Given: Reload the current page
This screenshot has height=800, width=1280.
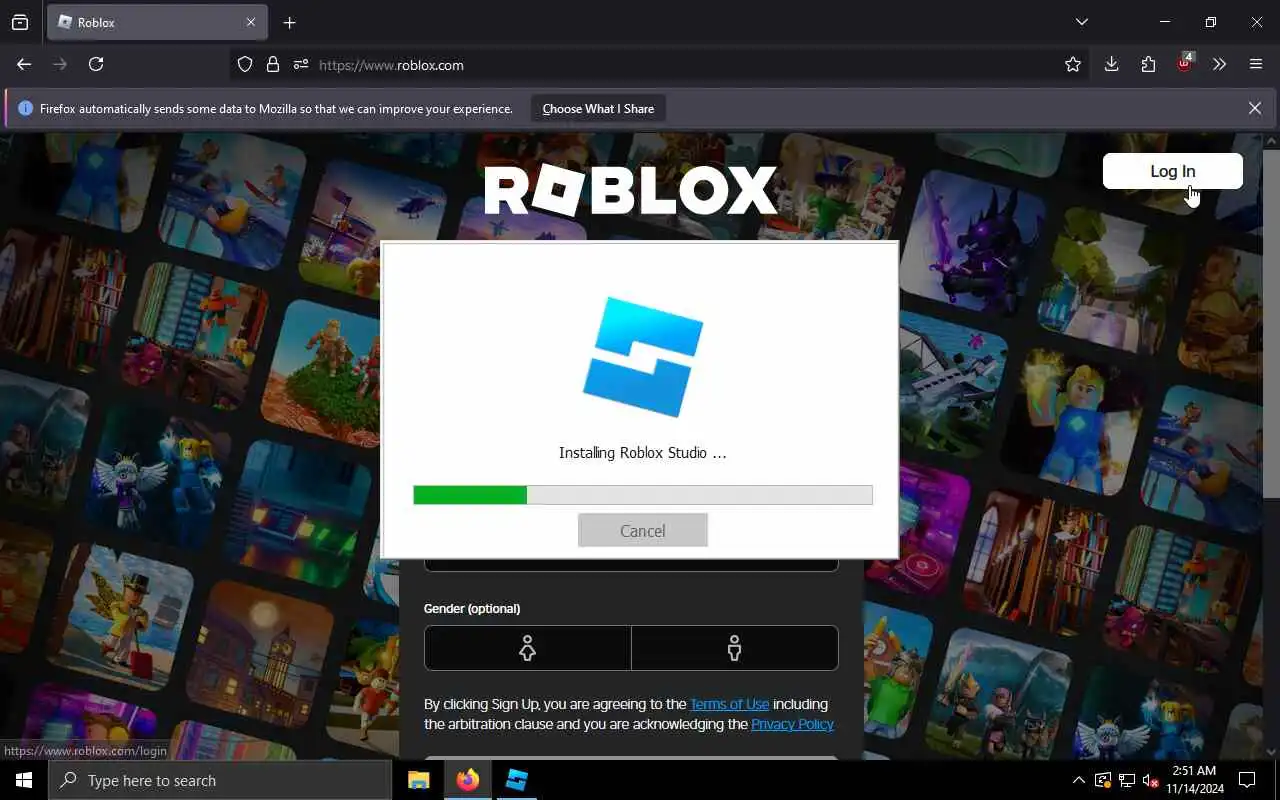Looking at the screenshot, I should point(96,64).
